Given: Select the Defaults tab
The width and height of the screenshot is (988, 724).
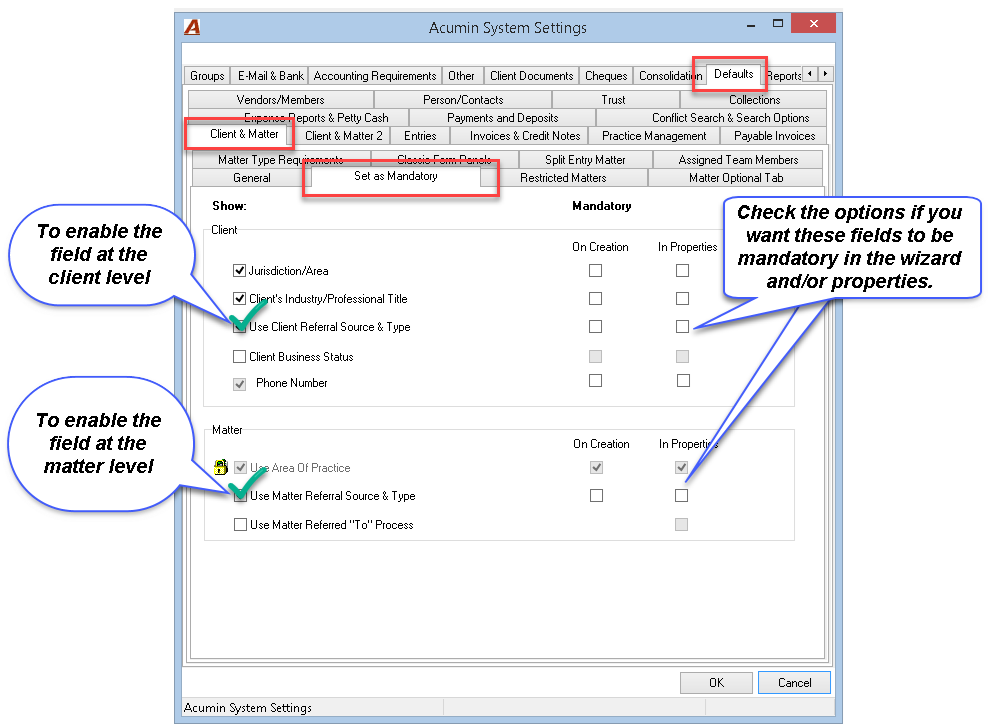Looking at the screenshot, I should (x=733, y=74).
